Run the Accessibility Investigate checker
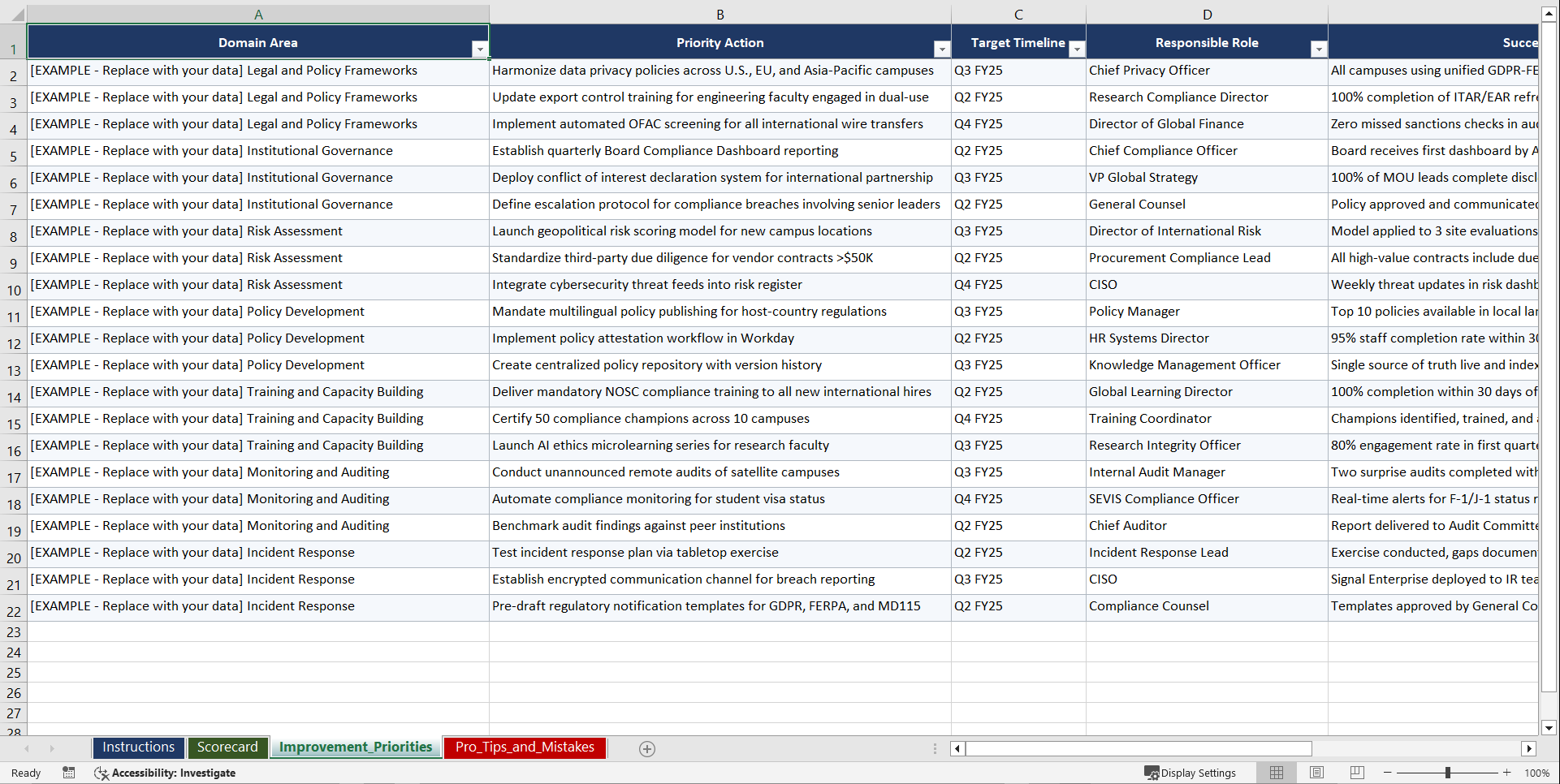 [x=165, y=773]
